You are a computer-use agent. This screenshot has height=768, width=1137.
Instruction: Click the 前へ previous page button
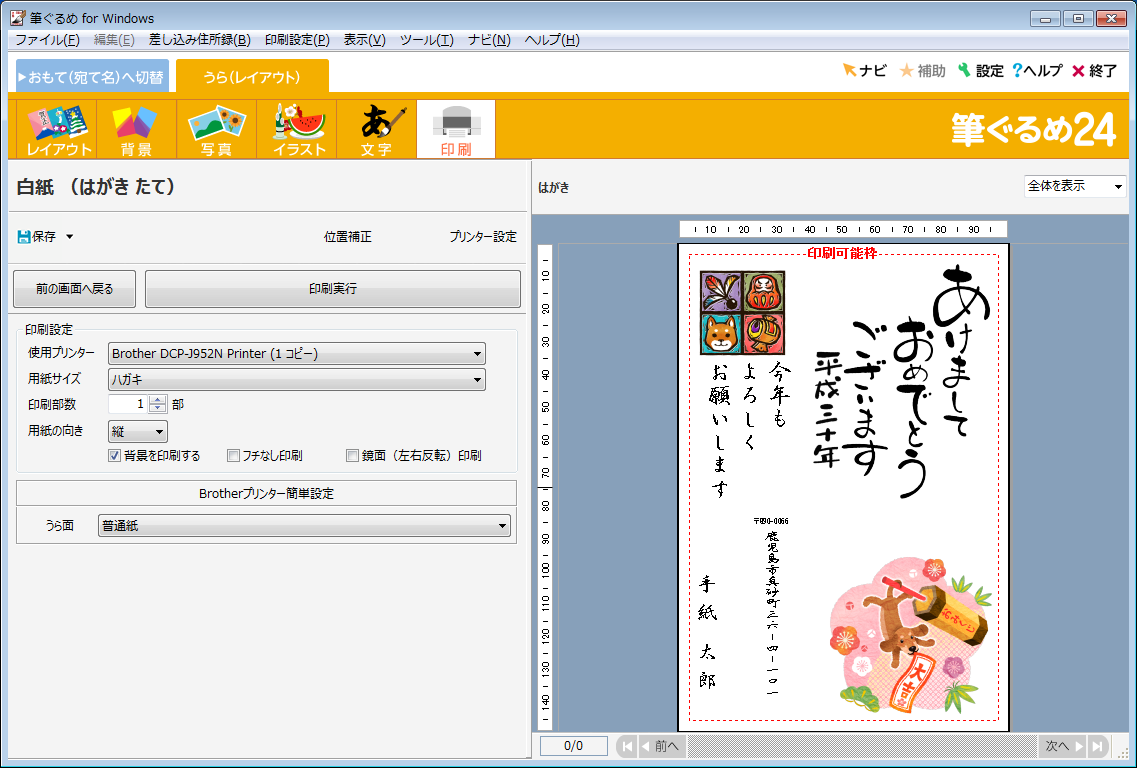tap(661, 746)
